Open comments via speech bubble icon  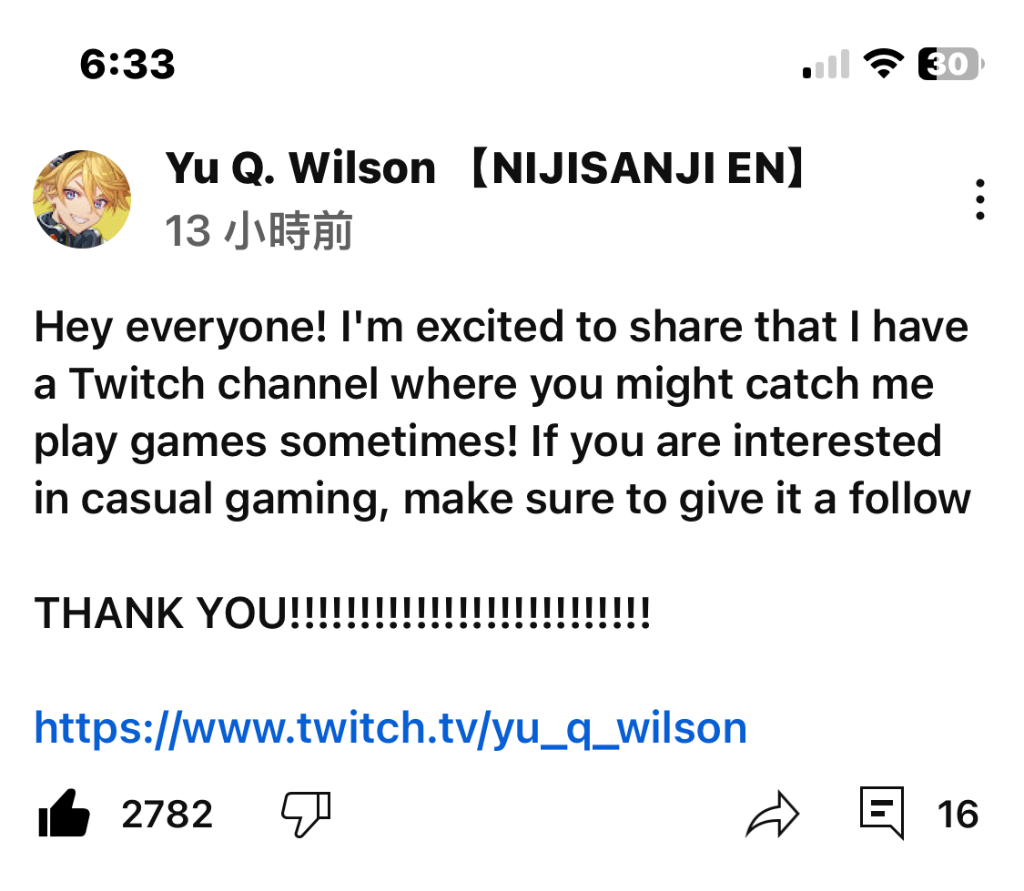pyautogui.click(x=882, y=813)
